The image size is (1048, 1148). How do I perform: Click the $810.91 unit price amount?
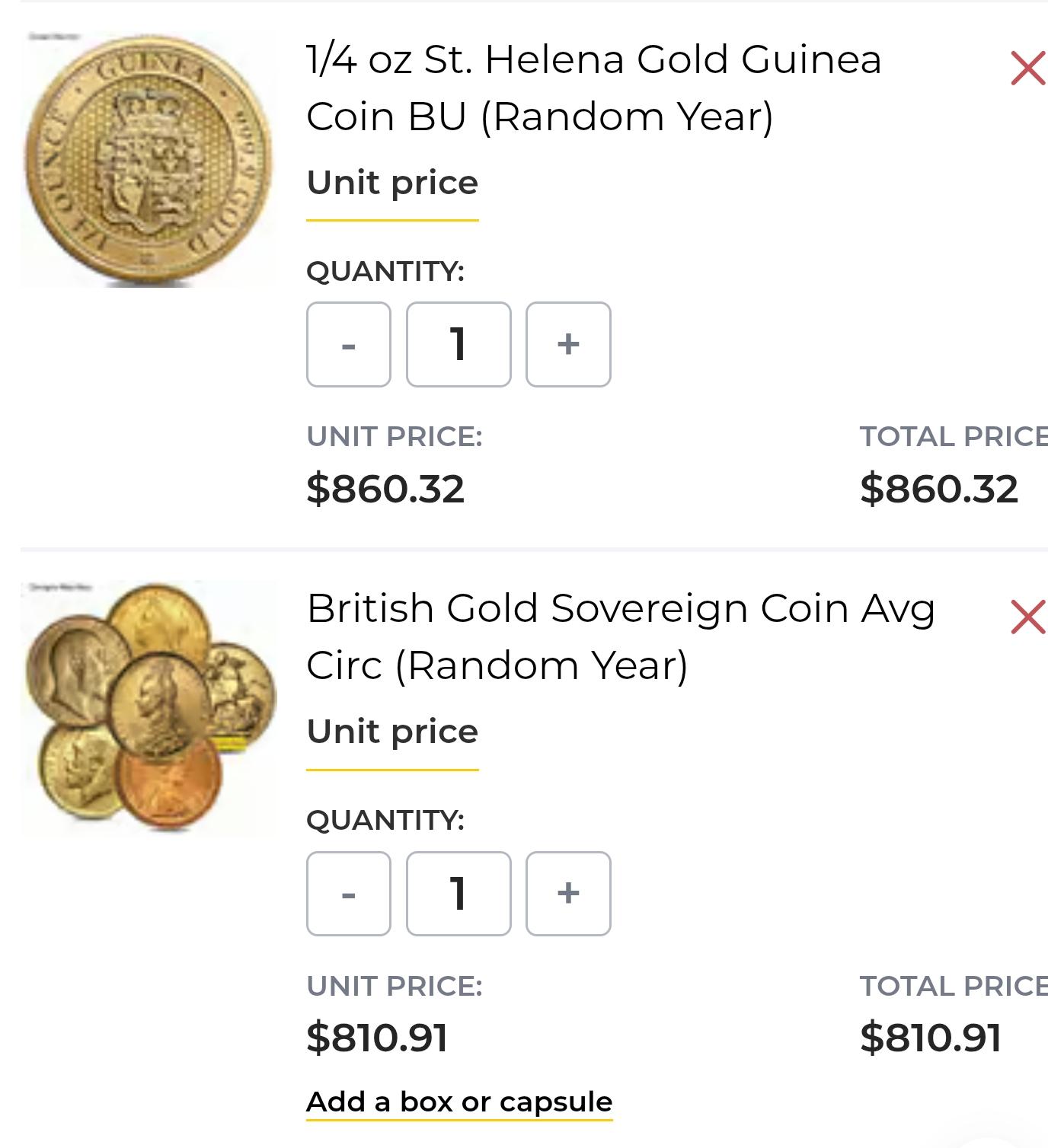pos(377,1038)
